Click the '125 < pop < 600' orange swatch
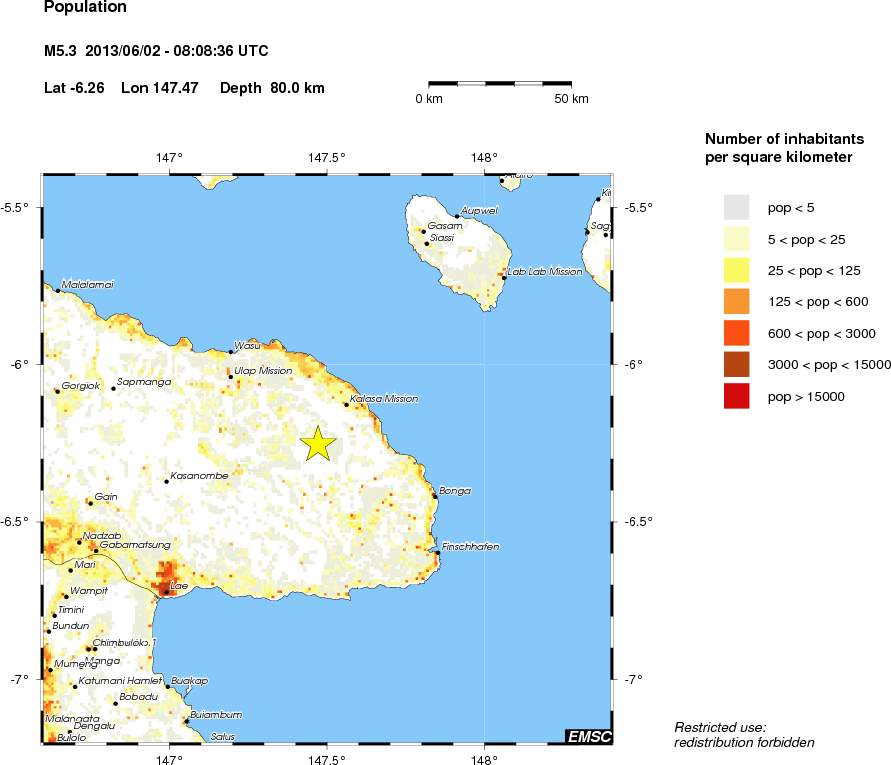 736,302
